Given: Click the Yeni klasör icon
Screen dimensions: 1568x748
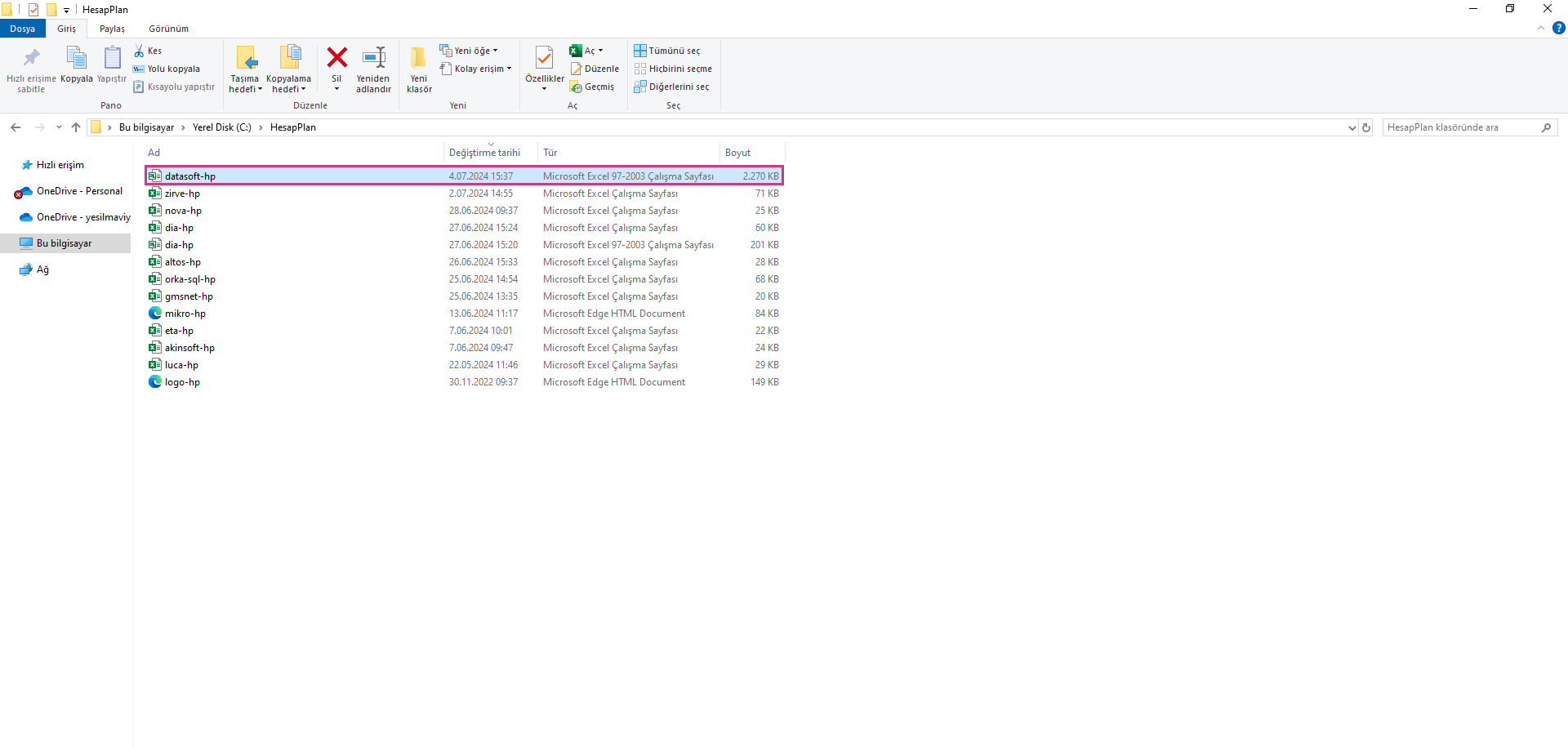Looking at the screenshot, I should click(418, 58).
